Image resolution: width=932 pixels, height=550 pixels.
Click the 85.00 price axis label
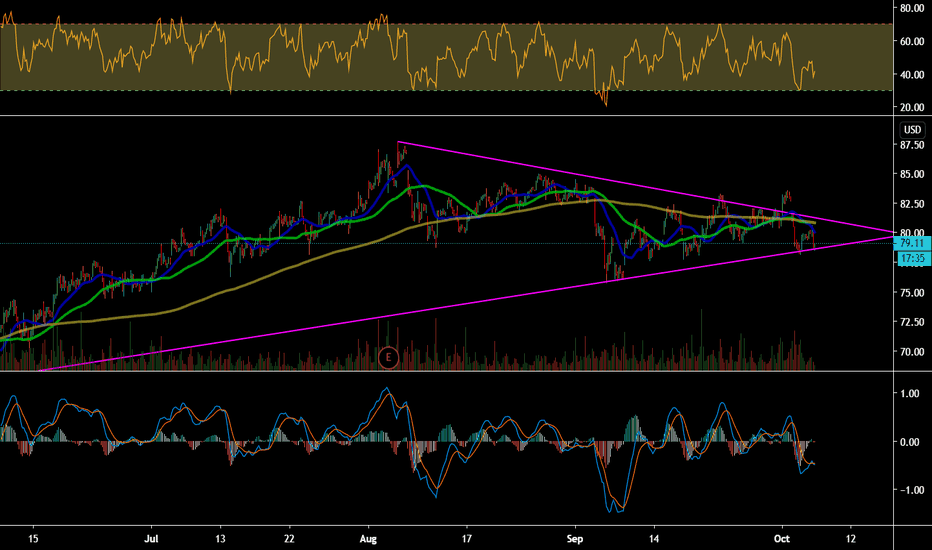912,174
